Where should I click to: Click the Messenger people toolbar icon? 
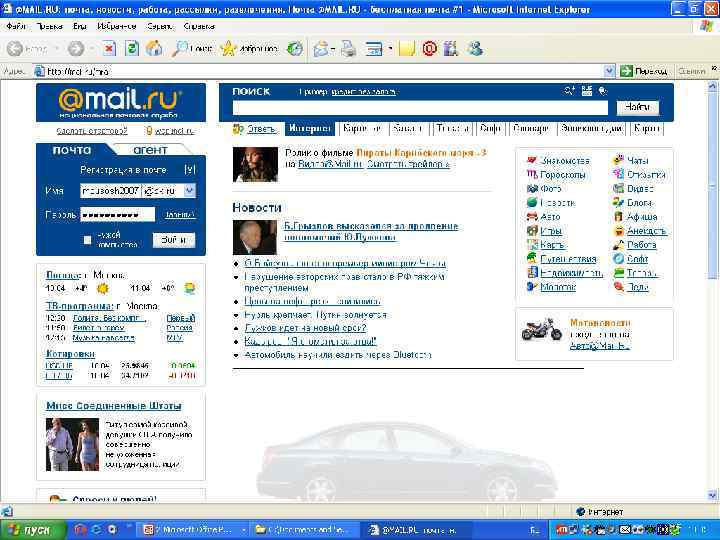[475, 48]
